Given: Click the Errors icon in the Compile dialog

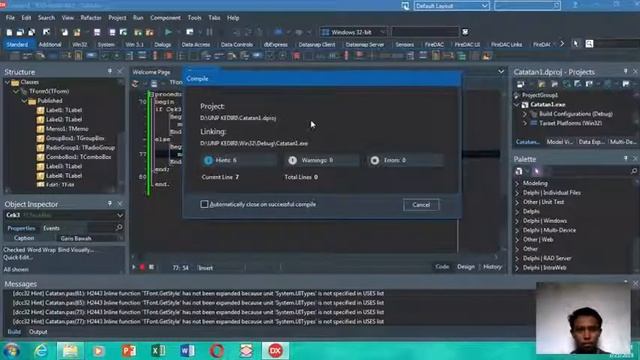Looking at the screenshot, I should [374, 160].
